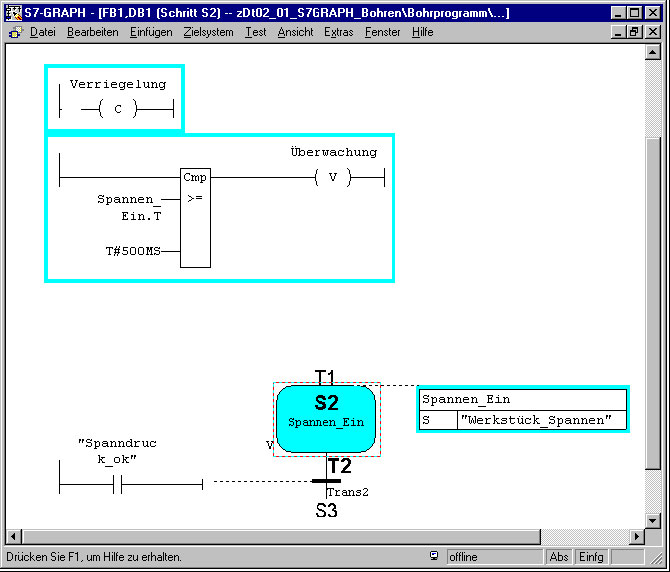Open the Einfügen menu
Screen dimensions: 670x572
click(x=151, y=32)
